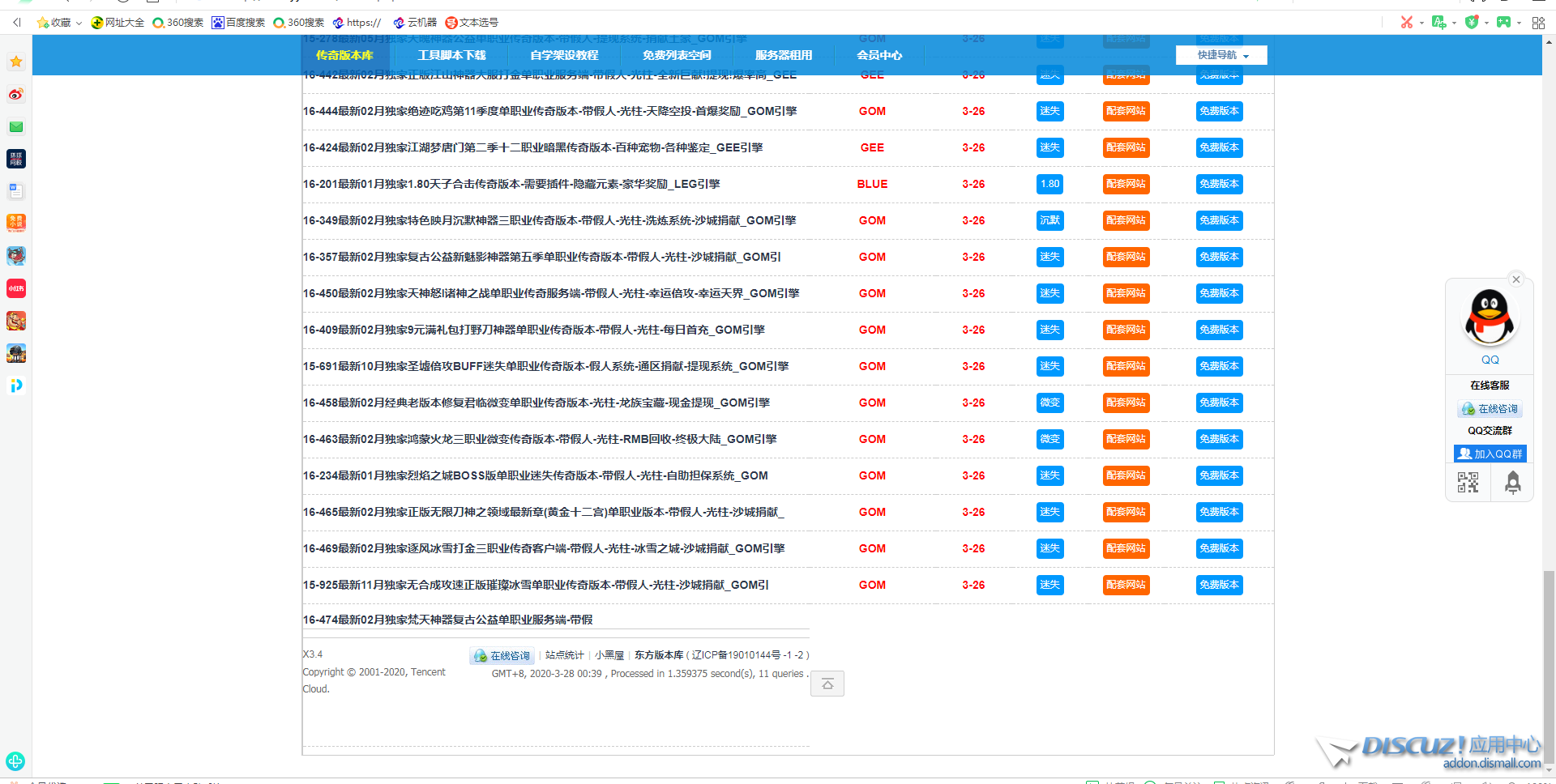Open the extensions grid icon
1556x784 pixels.
[1538, 23]
